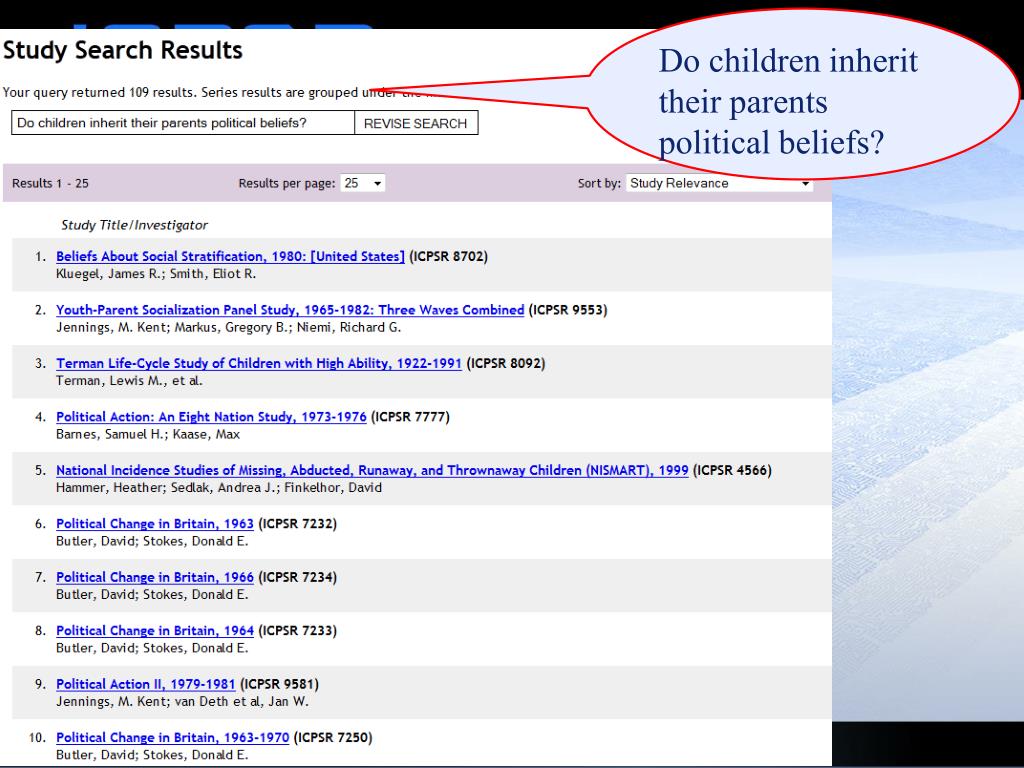Click the 'Study Title/Investigator' column header
1024x768 pixels.
click(x=135, y=225)
